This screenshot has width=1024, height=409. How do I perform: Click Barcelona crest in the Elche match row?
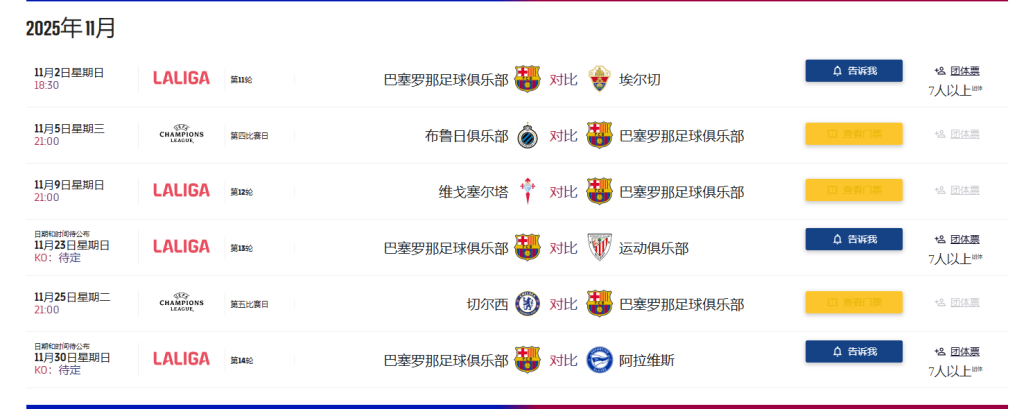coord(527,79)
